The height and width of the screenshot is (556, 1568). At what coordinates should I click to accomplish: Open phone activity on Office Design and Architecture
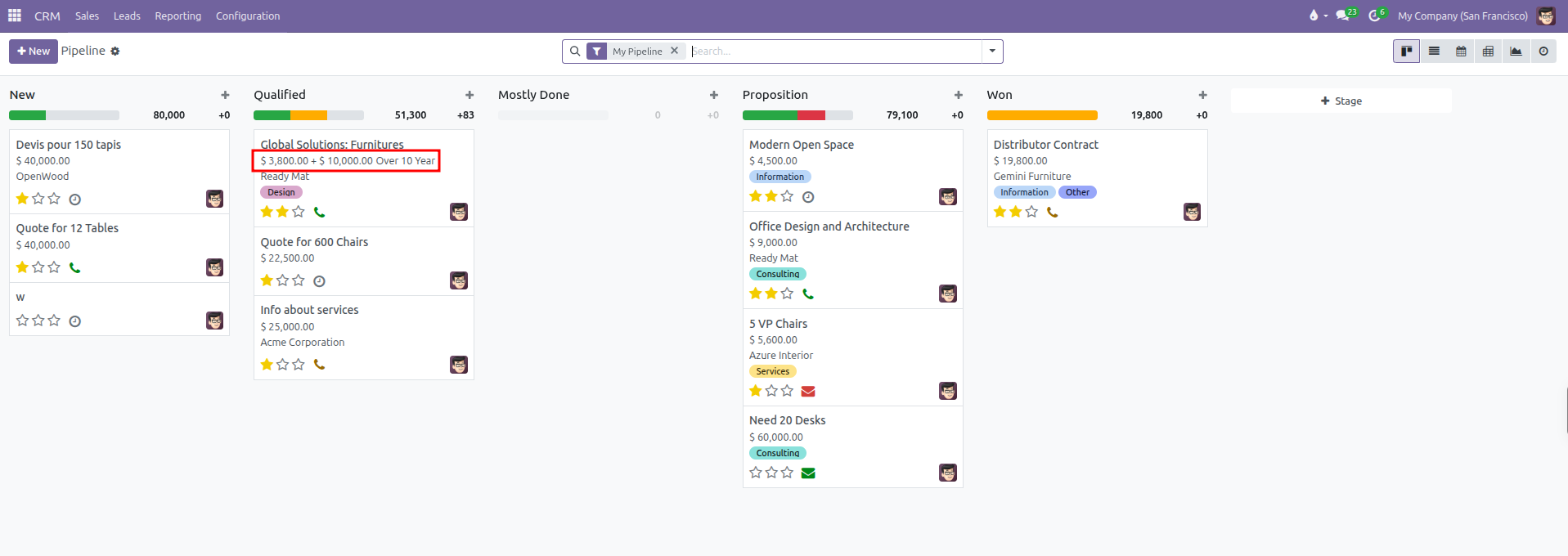click(808, 294)
